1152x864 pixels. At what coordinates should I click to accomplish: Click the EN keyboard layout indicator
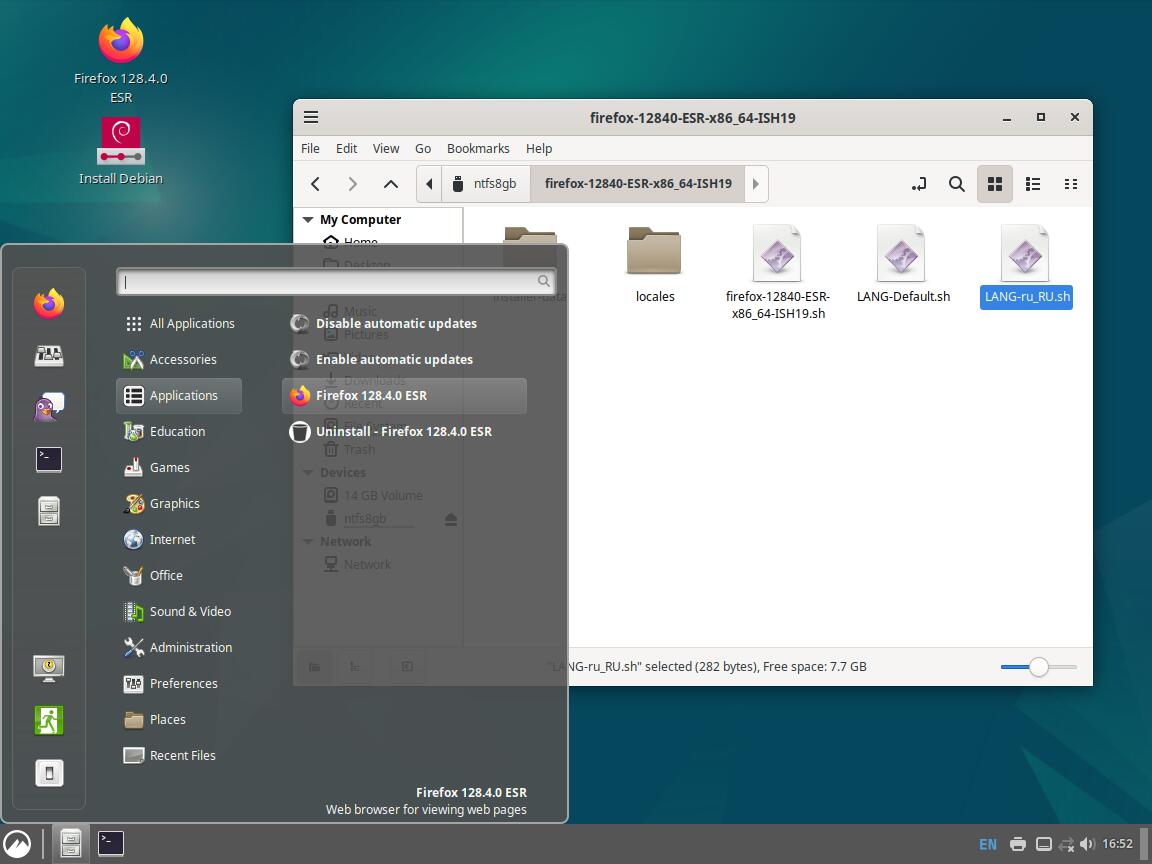pyautogui.click(x=988, y=844)
